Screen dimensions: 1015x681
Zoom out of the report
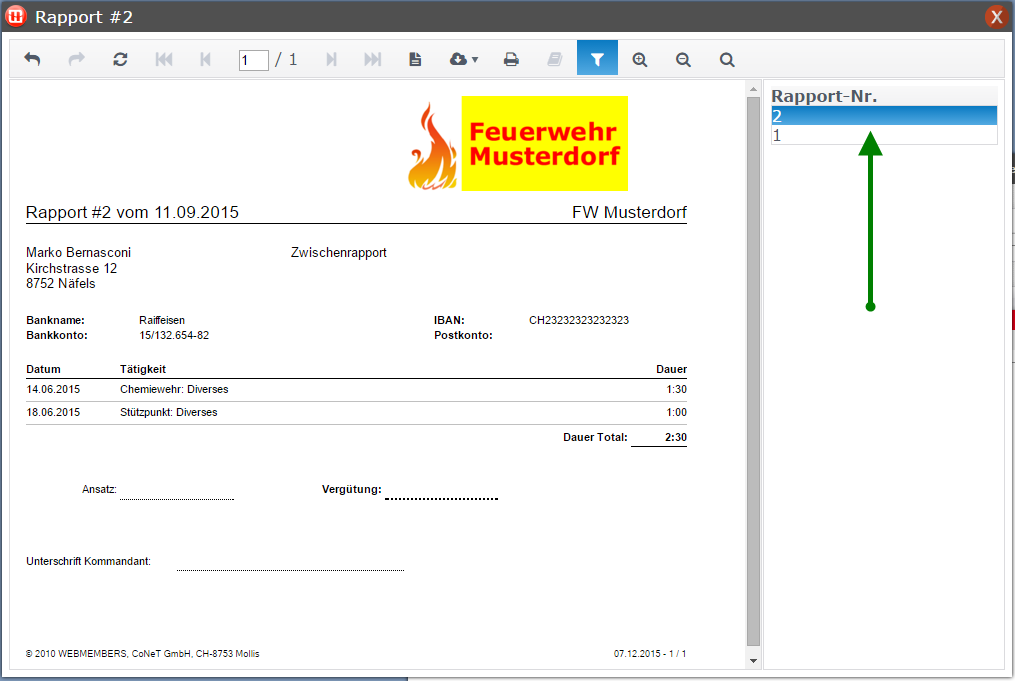point(683,59)
